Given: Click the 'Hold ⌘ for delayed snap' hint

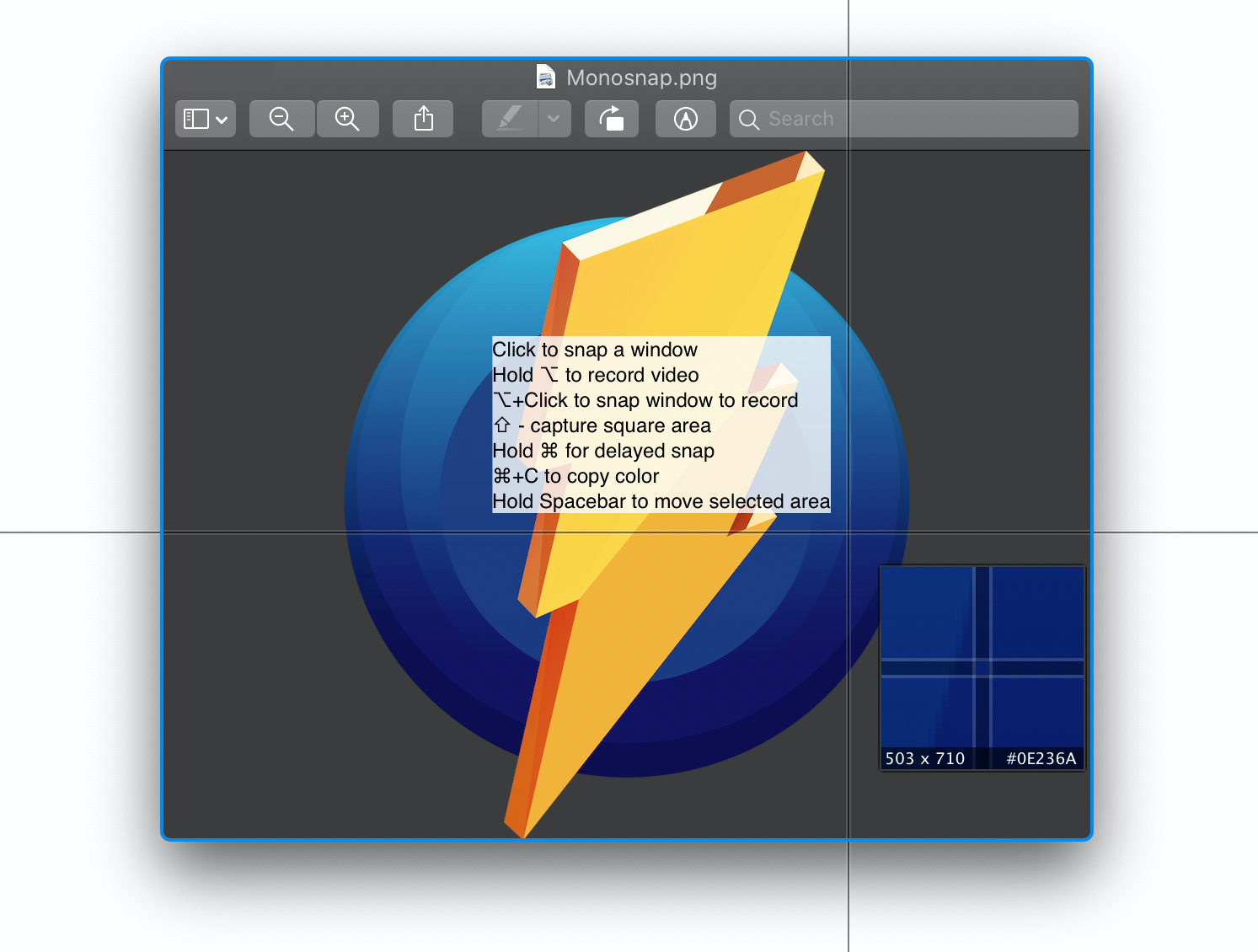Looking at the screenshot, I should tap(603, 451).
